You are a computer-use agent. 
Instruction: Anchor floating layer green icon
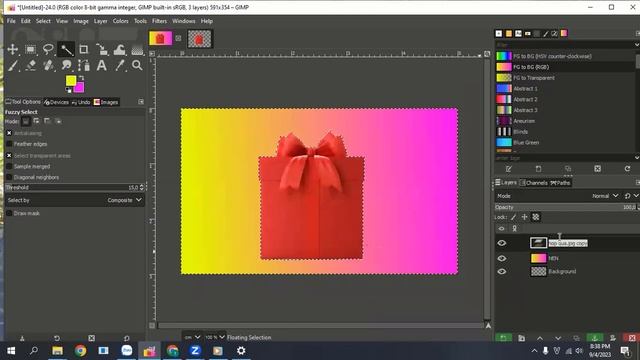(x=595, y=338)
